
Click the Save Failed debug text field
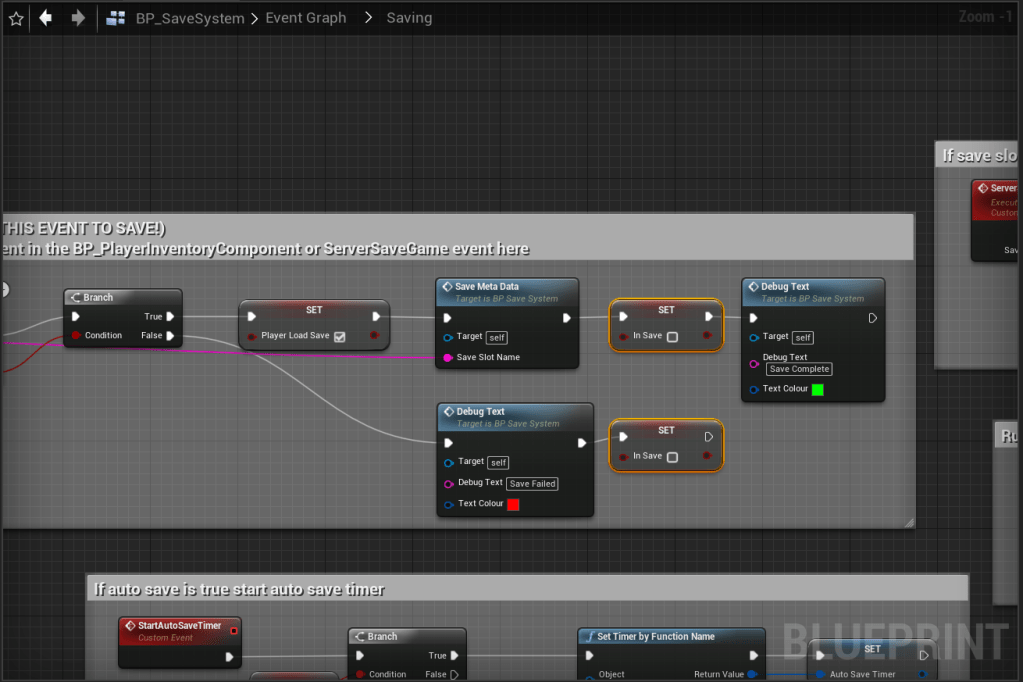click(532, 484)
